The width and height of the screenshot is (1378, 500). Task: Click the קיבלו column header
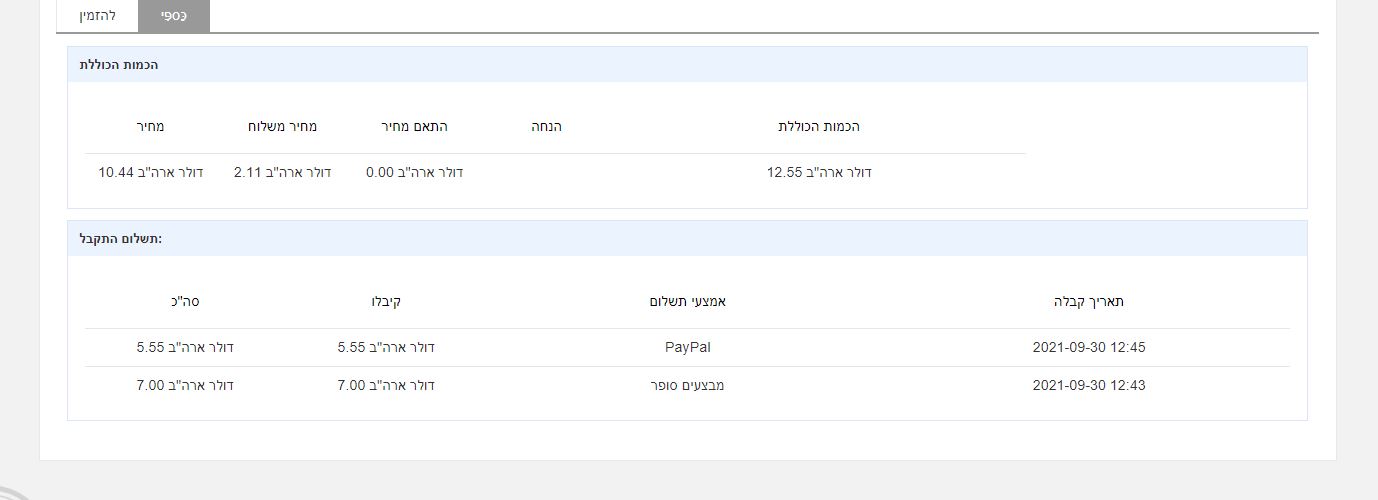click(385, 302)
